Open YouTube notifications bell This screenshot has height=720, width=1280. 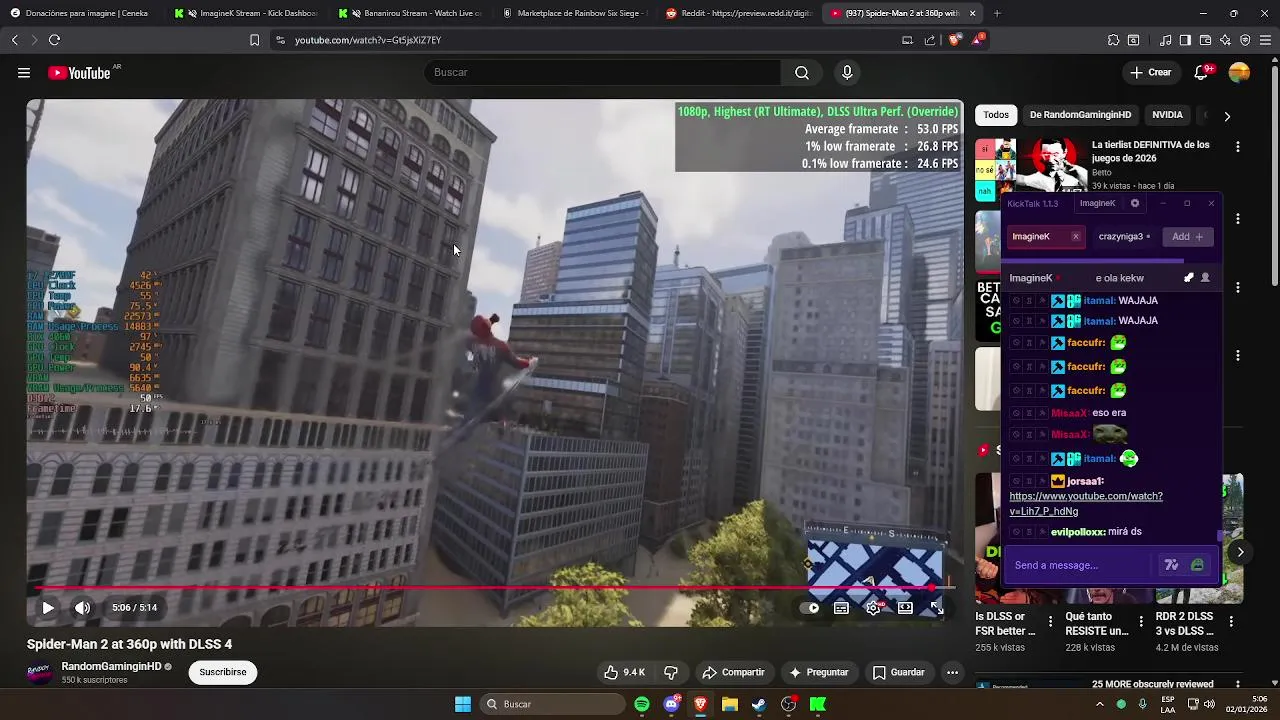tap(1202, 72)
